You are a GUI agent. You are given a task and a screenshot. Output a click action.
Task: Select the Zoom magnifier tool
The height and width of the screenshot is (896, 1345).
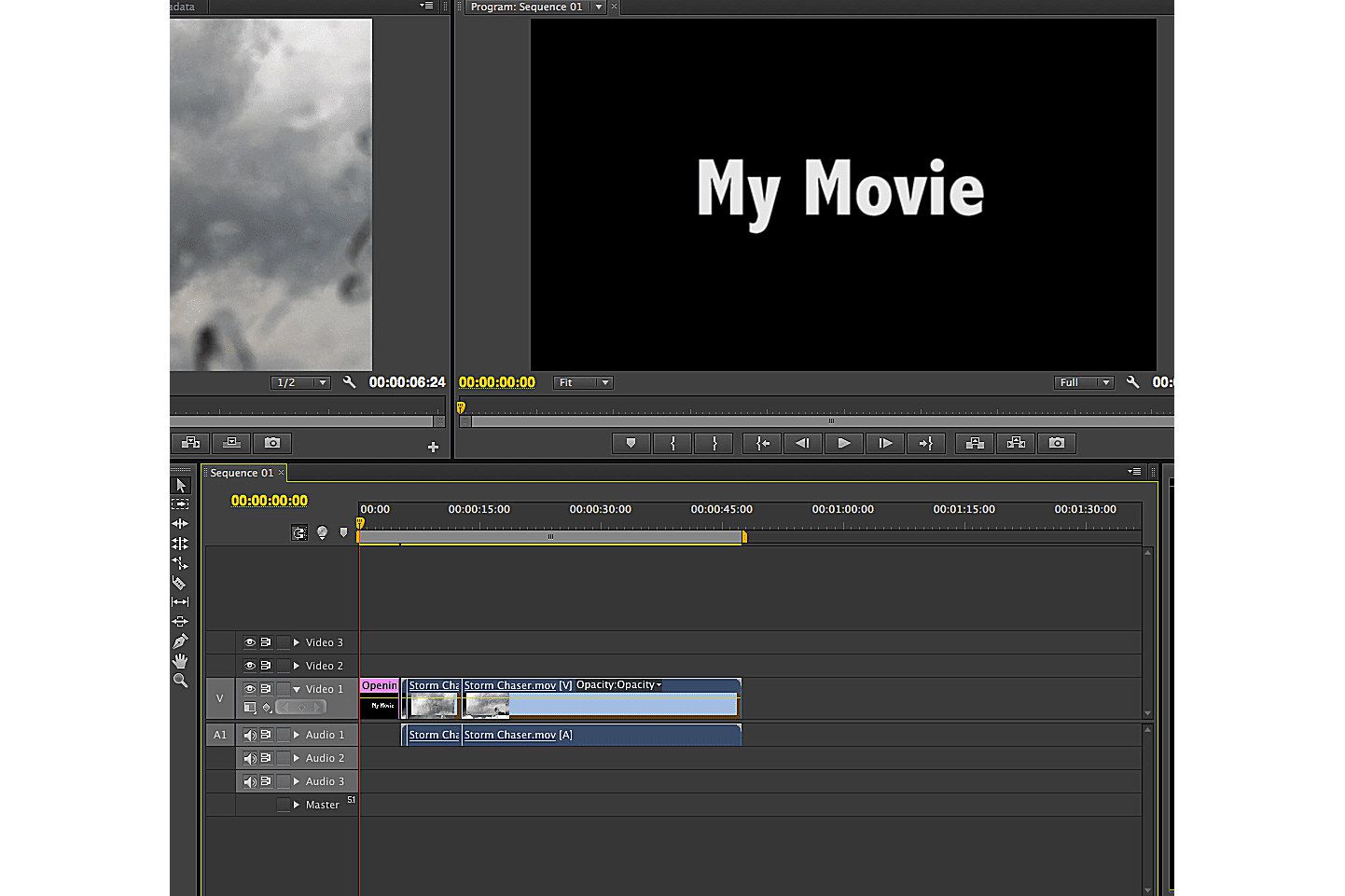(x=180, y=681)
